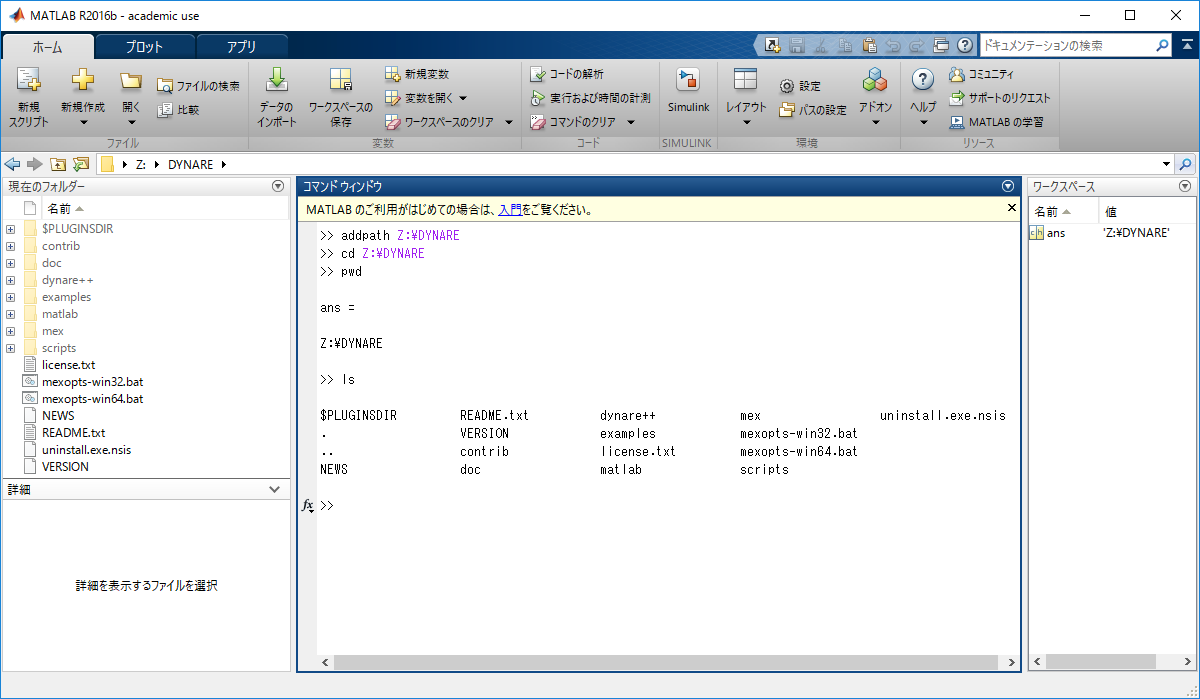The image size is (1200, 699).
Task: Click the 新規作成 (New) plus icon
Action: click(x=82, y=81)
